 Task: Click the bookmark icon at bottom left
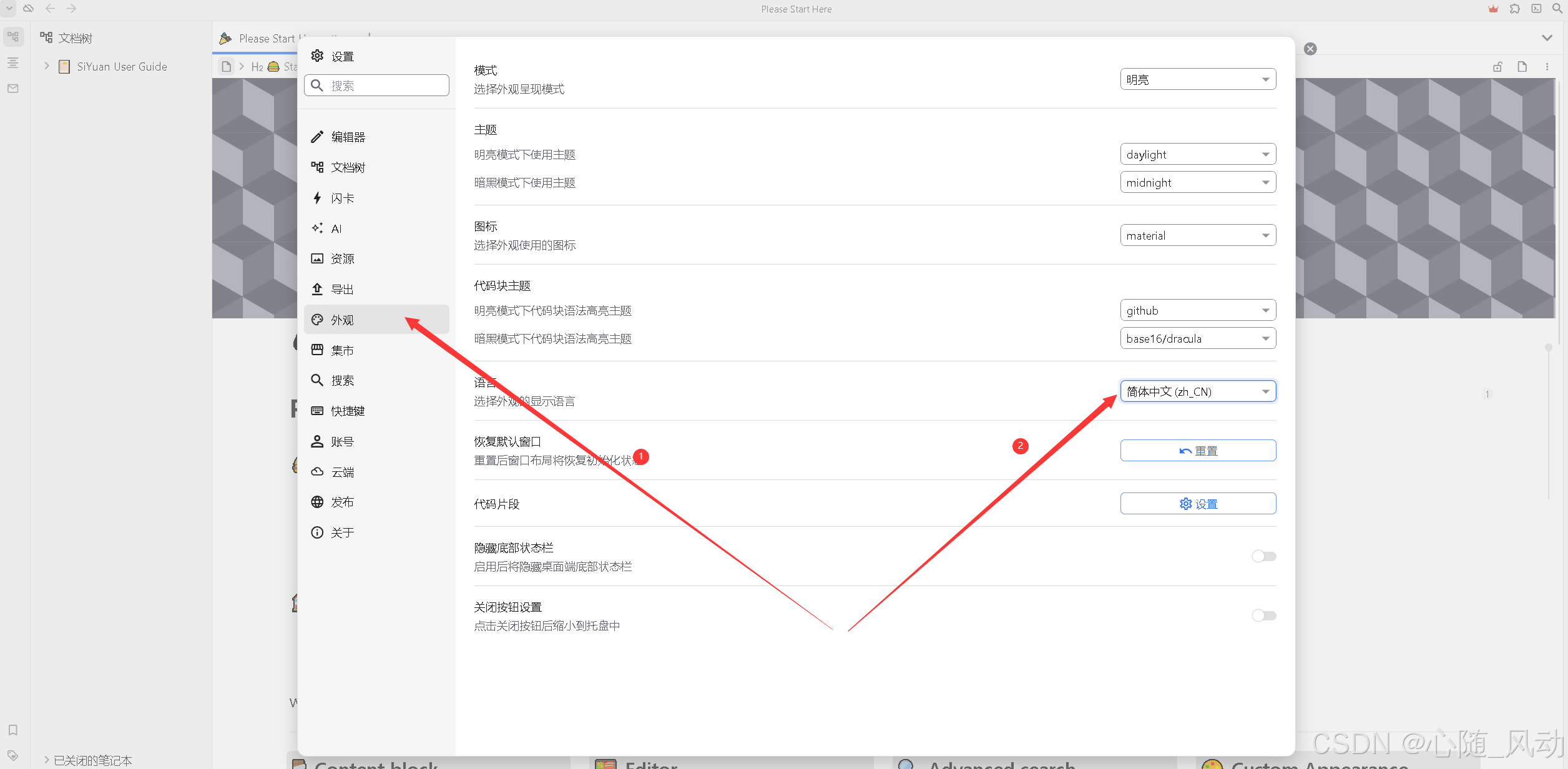coord(13,730)
